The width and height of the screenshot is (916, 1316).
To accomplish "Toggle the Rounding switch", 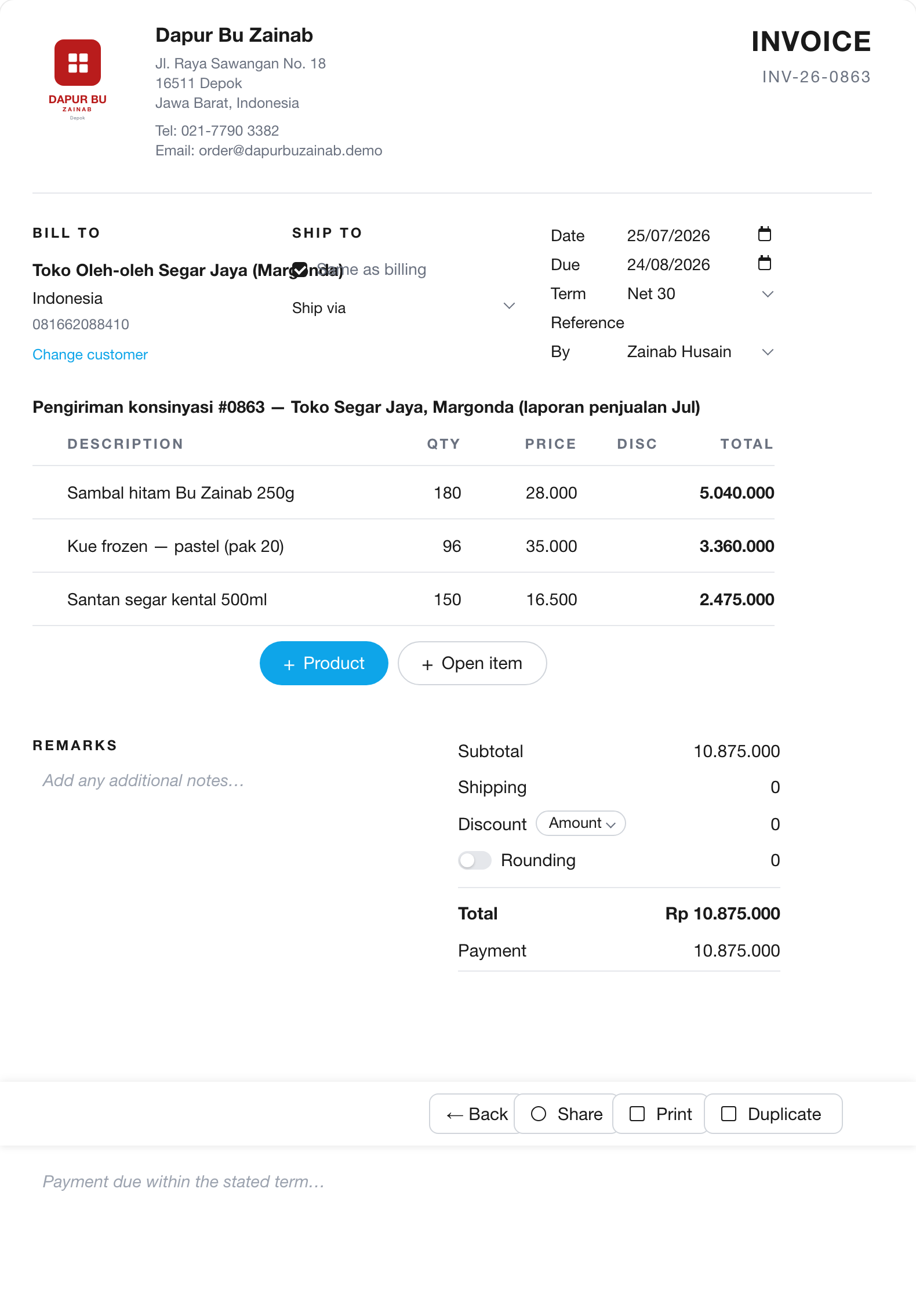I will [475, 860].
